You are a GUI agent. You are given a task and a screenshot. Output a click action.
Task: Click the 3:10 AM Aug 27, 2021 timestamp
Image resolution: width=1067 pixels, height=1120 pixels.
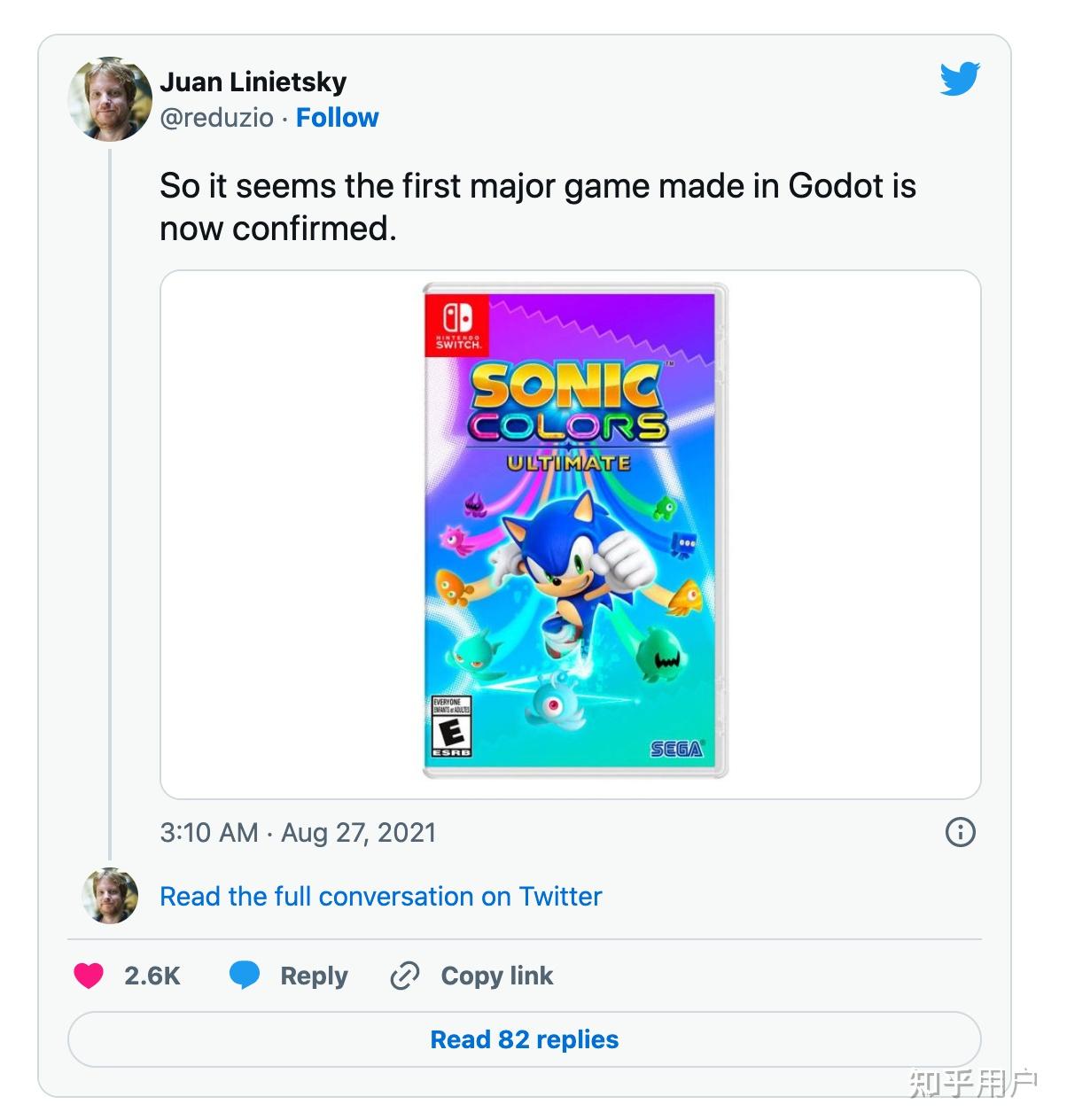[298, 833]
